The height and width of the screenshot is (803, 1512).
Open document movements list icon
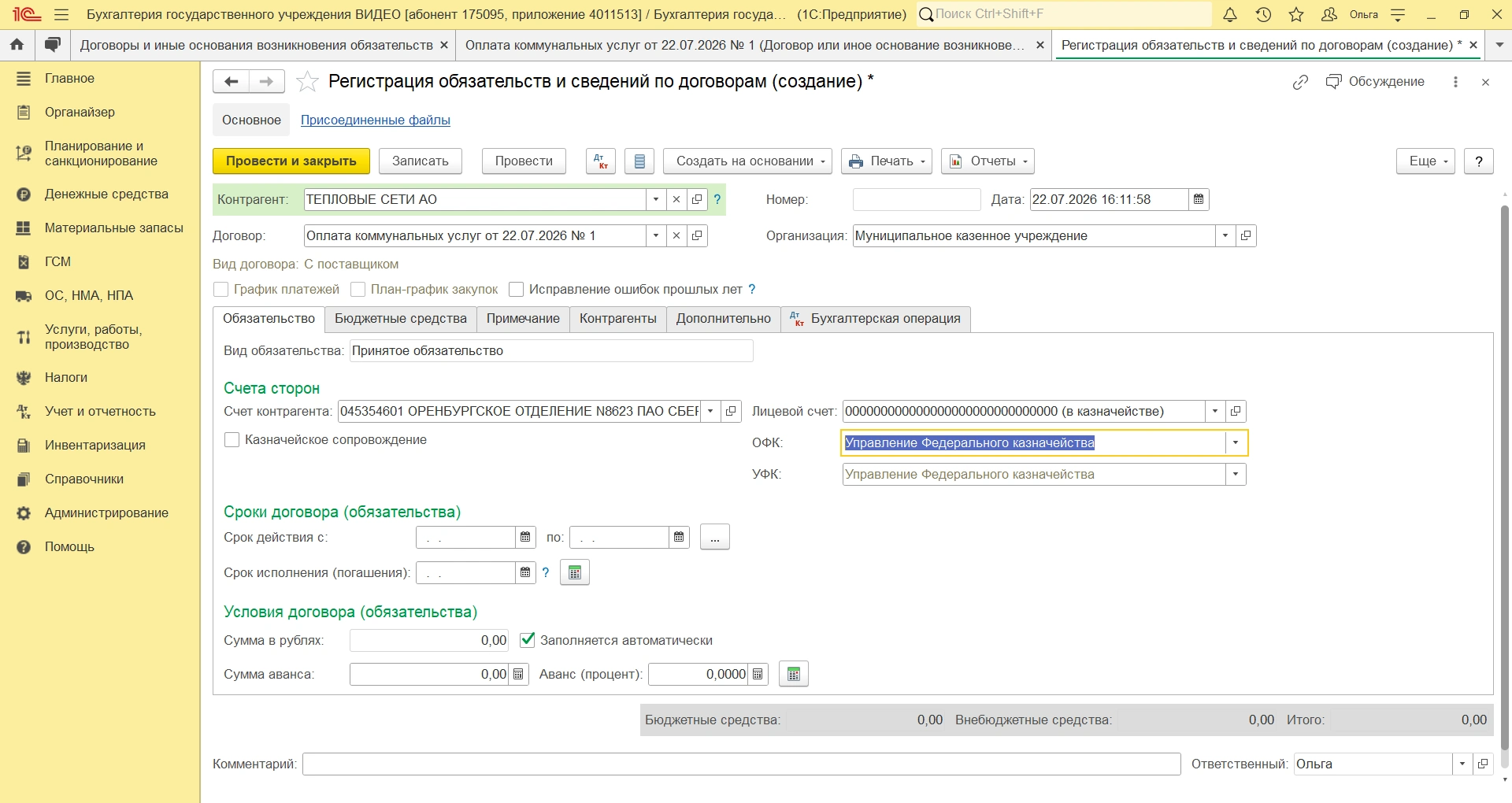click(x=639, y=161)
